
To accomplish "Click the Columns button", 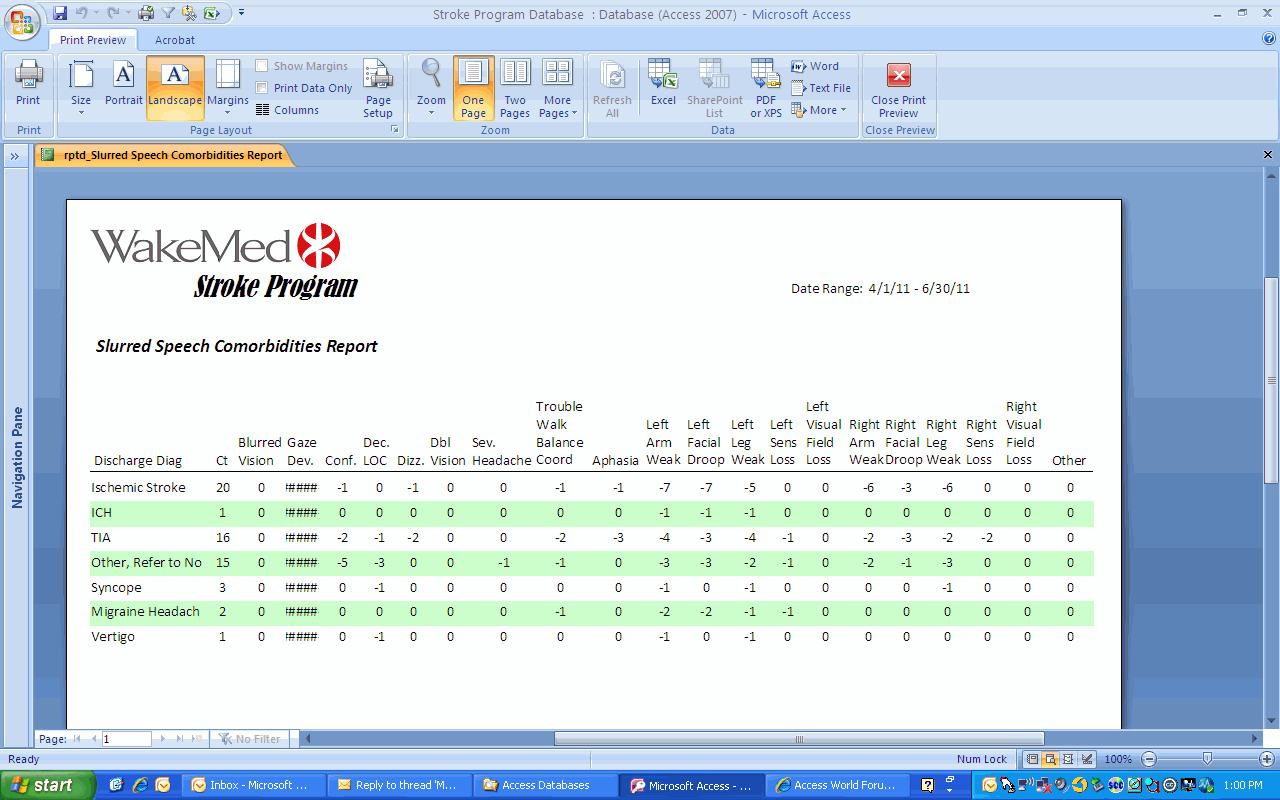I will pos(288,110).
